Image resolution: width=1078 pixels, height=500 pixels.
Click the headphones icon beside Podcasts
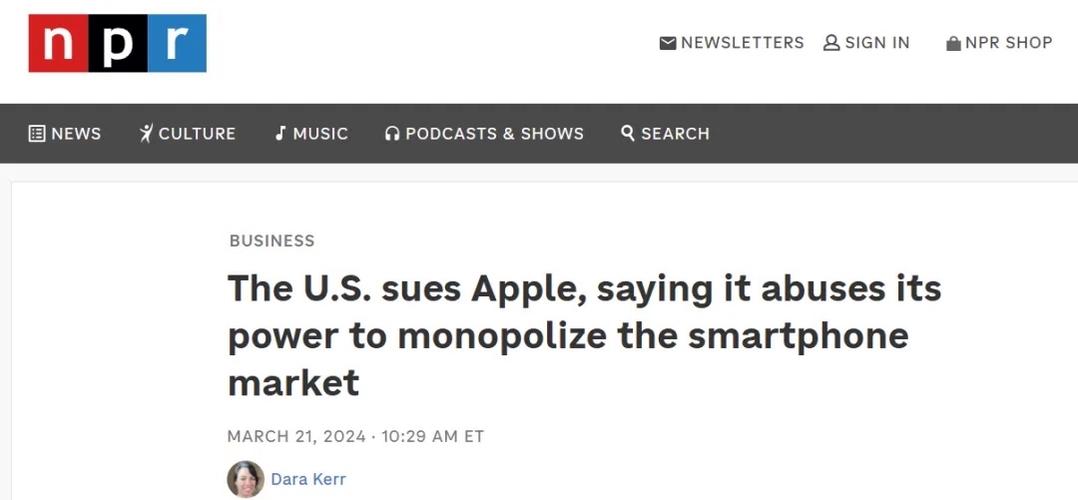[392, 133]
